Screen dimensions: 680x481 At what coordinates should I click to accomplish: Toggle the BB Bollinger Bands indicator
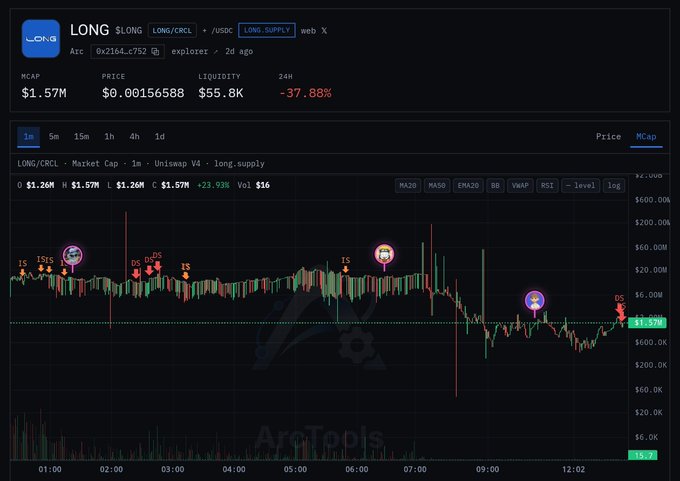coord(495,186)
